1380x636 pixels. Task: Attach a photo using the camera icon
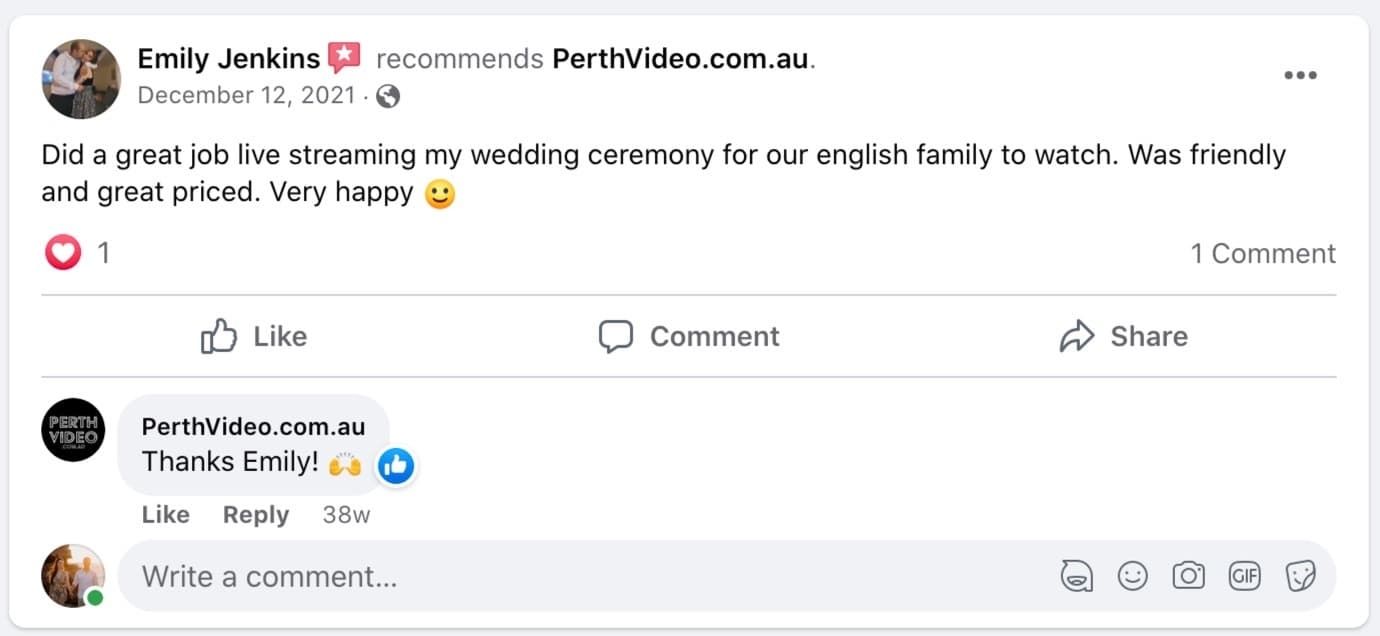pos(1188,576)
